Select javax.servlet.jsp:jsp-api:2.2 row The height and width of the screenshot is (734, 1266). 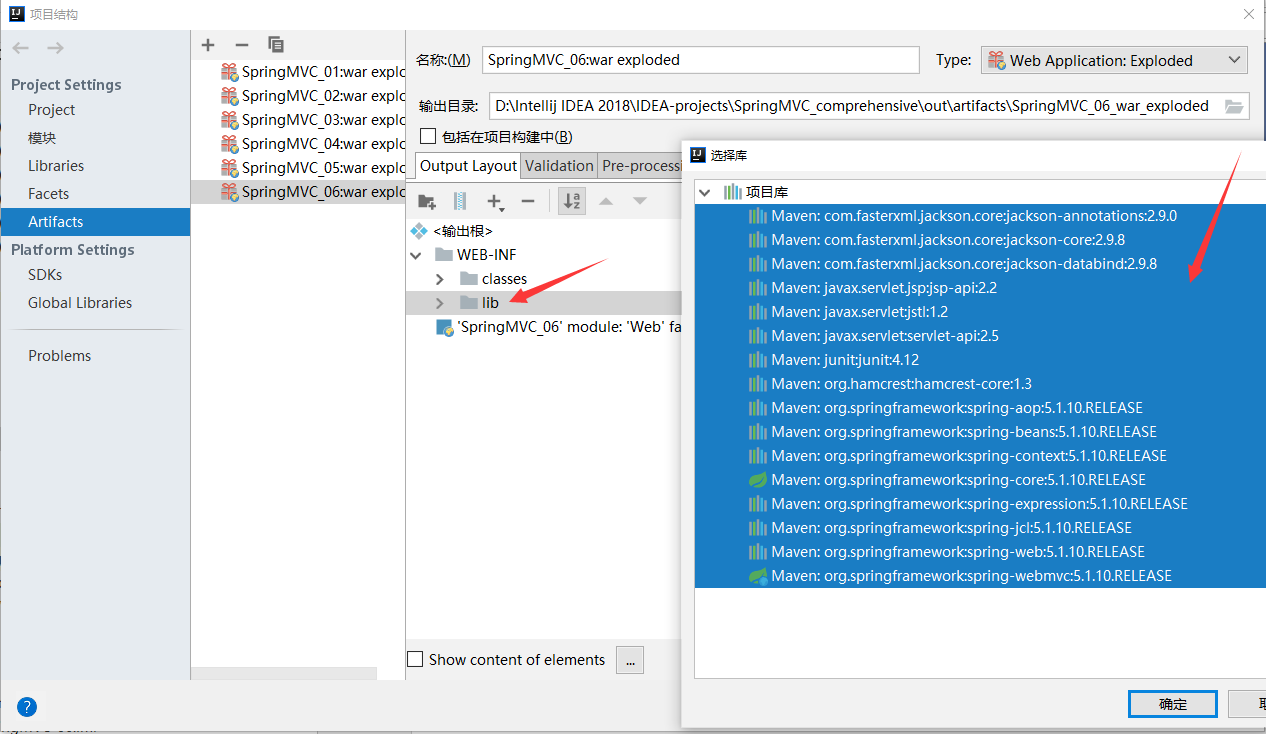[980, 288]
